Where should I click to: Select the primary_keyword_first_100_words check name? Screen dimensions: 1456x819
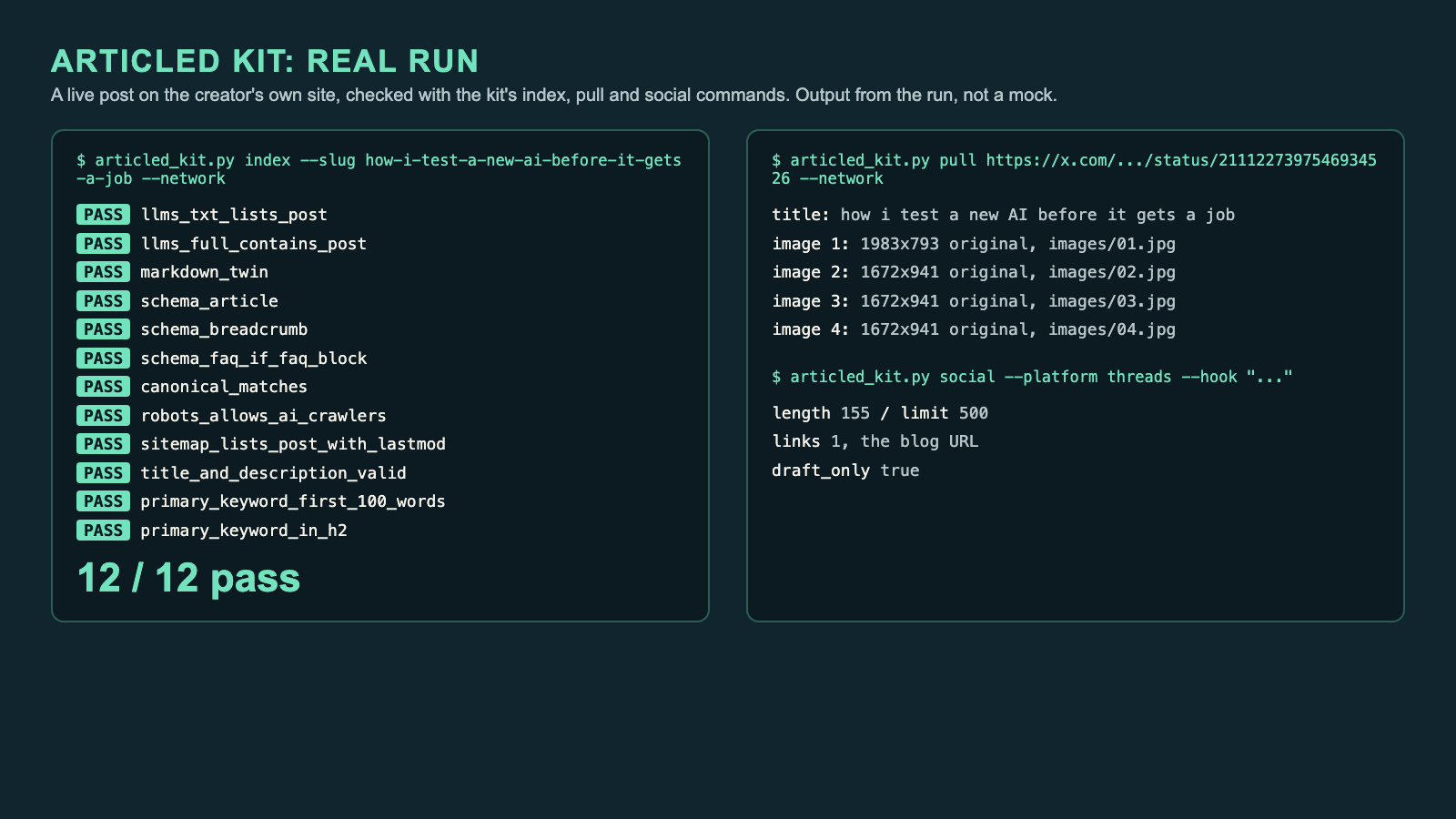click(293, 501)
